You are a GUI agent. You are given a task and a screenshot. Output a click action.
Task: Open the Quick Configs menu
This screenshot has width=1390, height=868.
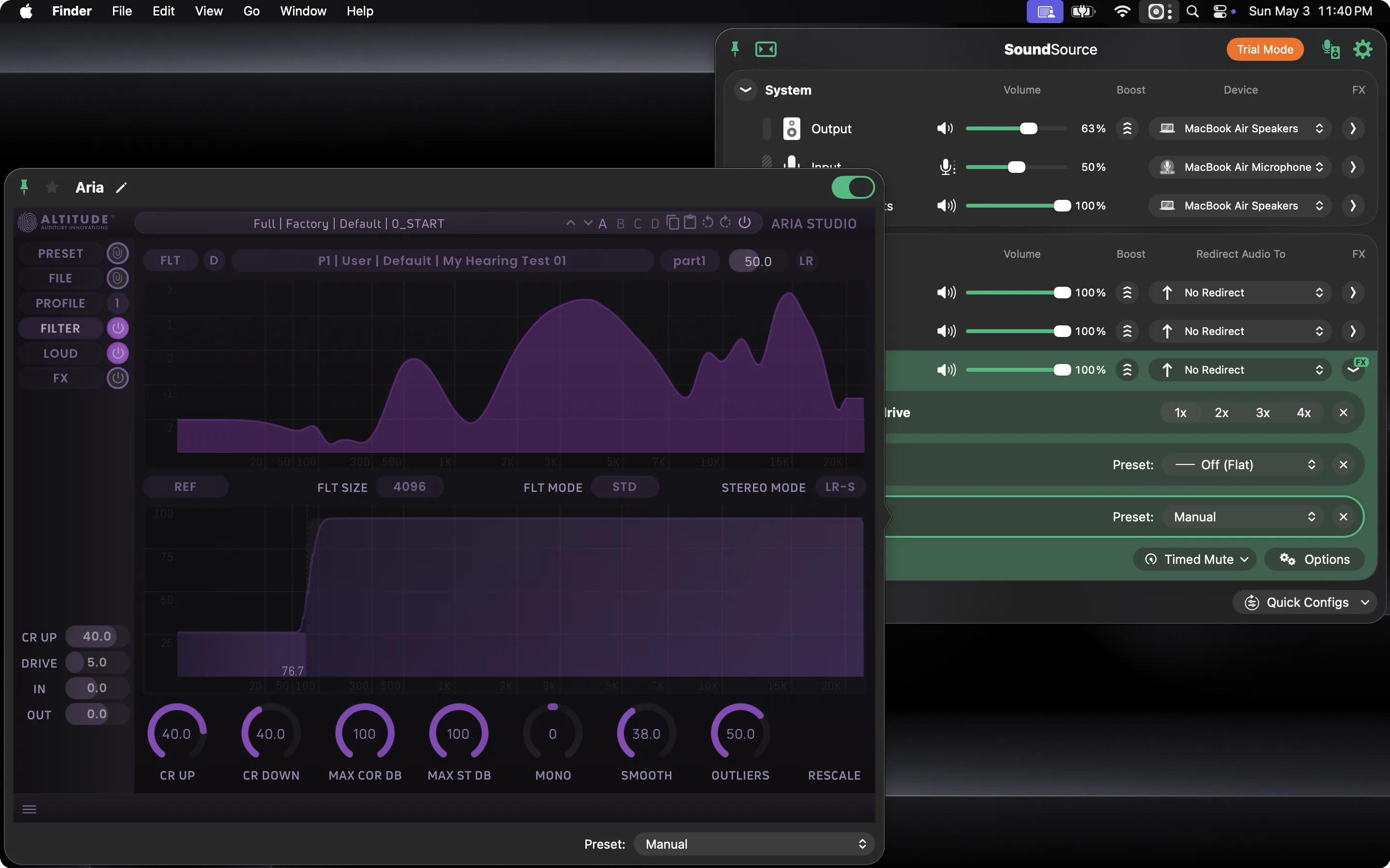(x=1305, y=602)
